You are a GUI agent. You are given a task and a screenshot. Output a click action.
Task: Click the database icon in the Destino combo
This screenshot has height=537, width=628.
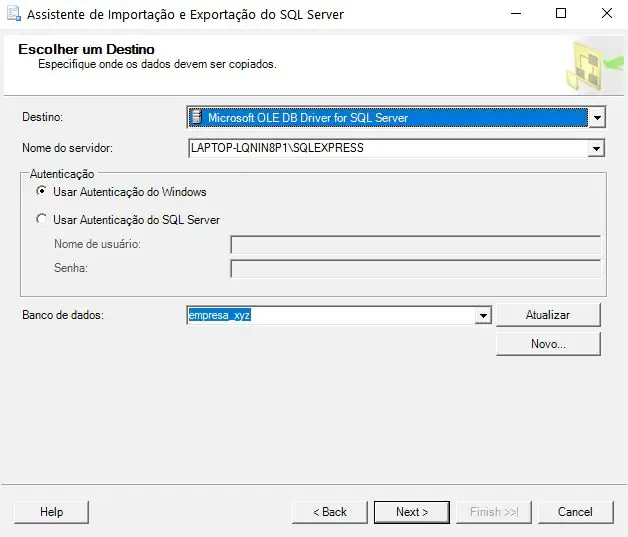pos(196,117)
